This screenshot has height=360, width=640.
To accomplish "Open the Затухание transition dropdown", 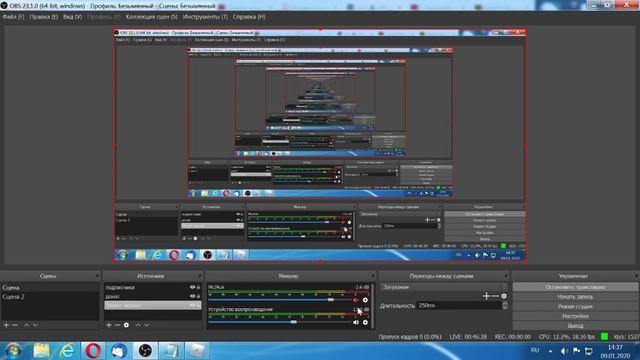I will click(444, 287).
